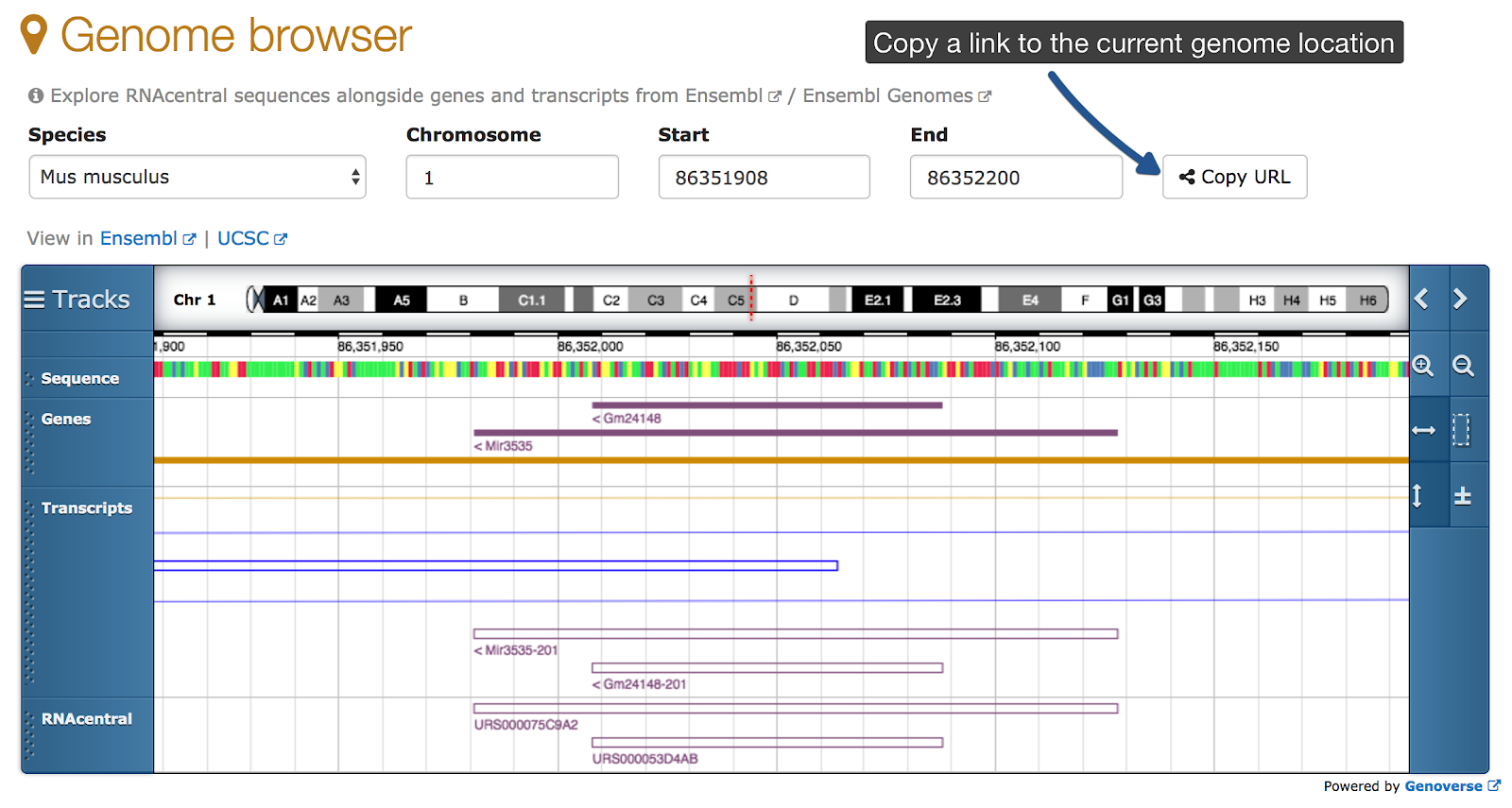Open the Genoverse link

1452,786
